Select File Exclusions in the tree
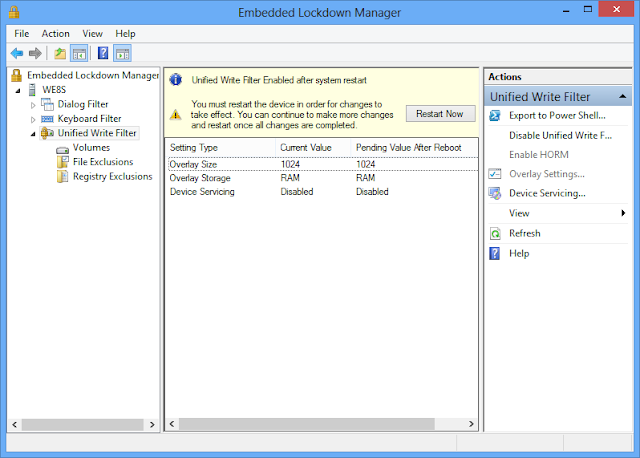Viewport: 640px width, 458px height. 103,162
